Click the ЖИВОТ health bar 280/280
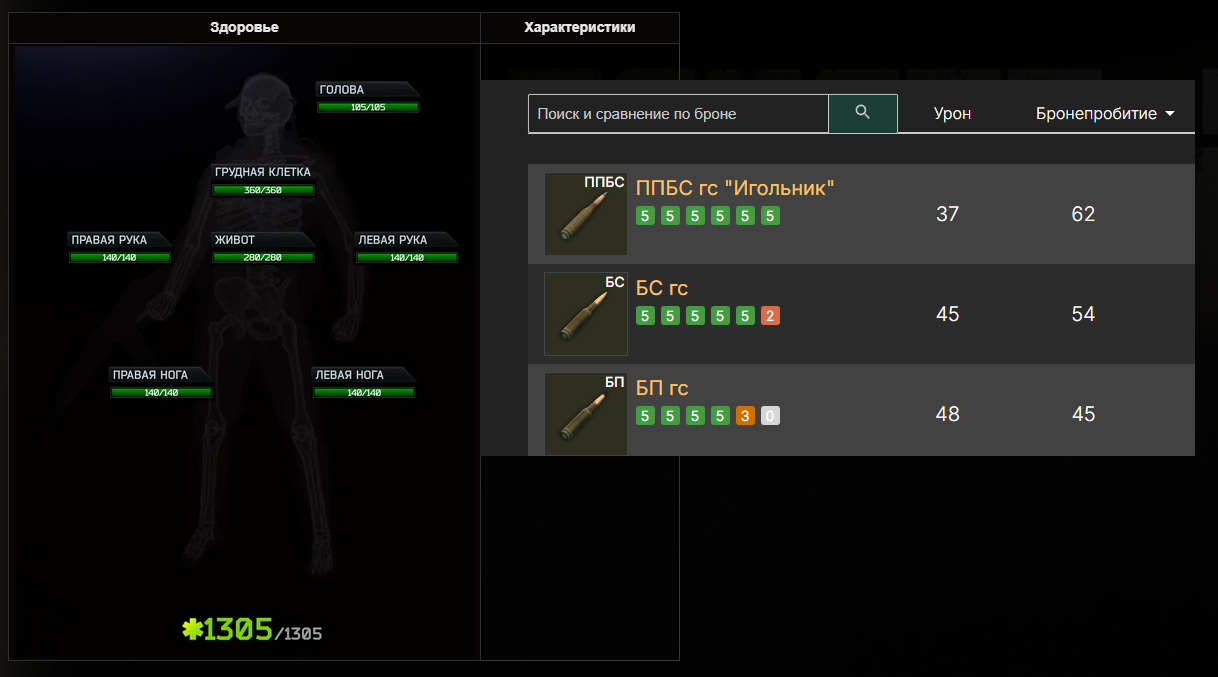1218x677 pixels. pyautogui.click(x=263, y=257)
